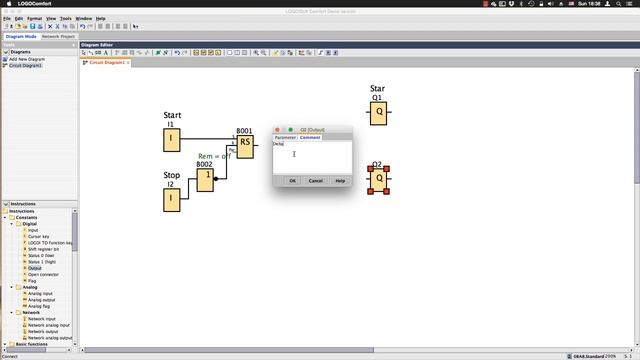Click the Undo arrow in the main toolbar
The height and width of the screenshot is (360, 640).
(82, 27)
